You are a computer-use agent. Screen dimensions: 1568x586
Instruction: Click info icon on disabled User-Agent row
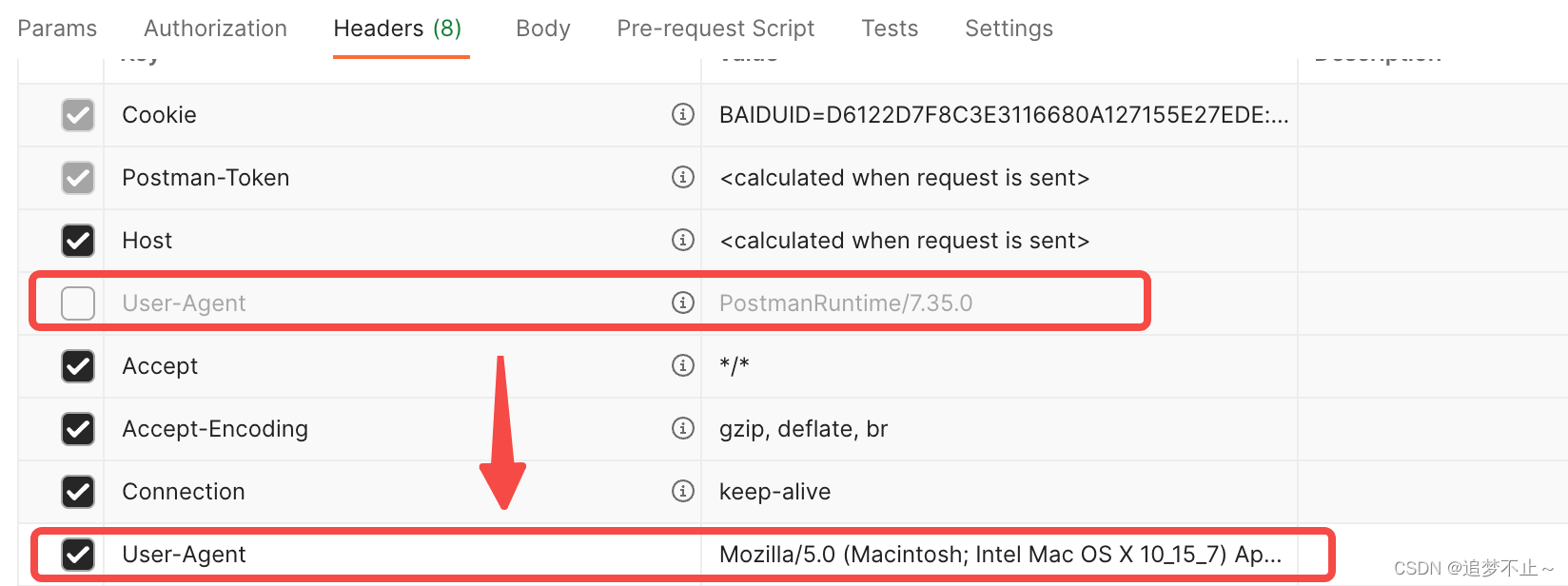click(x=682, y=303)
